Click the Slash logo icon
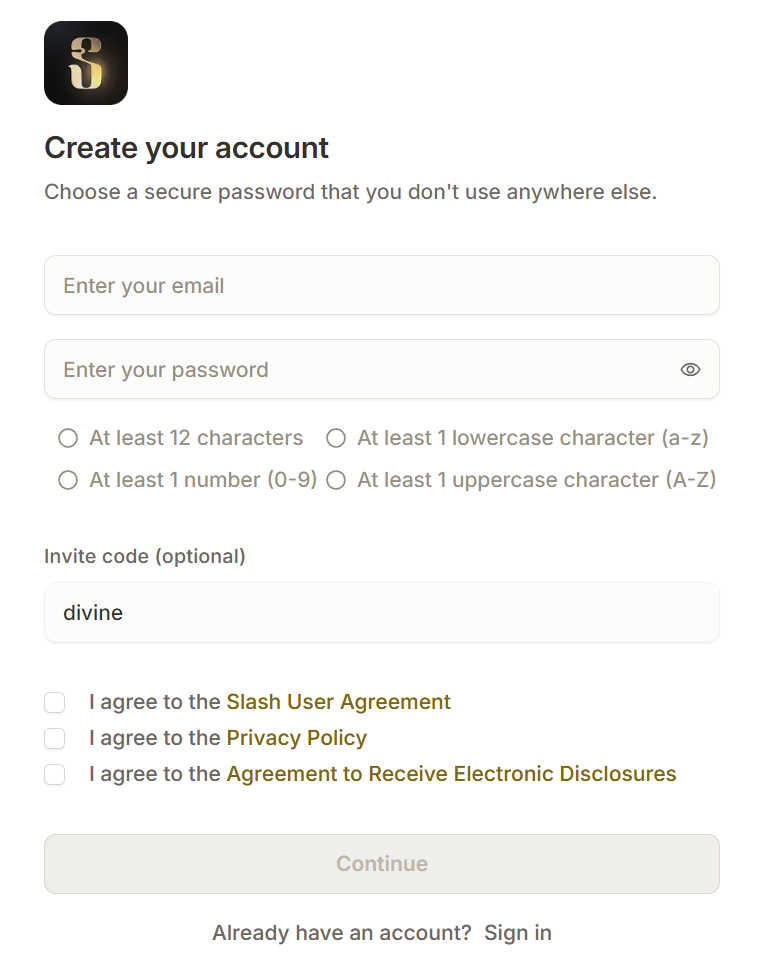Screen dimensions: 757x956 tap(86, 63)
